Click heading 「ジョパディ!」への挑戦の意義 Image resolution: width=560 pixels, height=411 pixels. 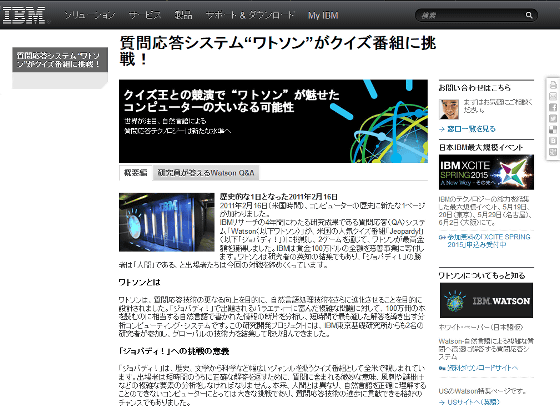point(174,351)
